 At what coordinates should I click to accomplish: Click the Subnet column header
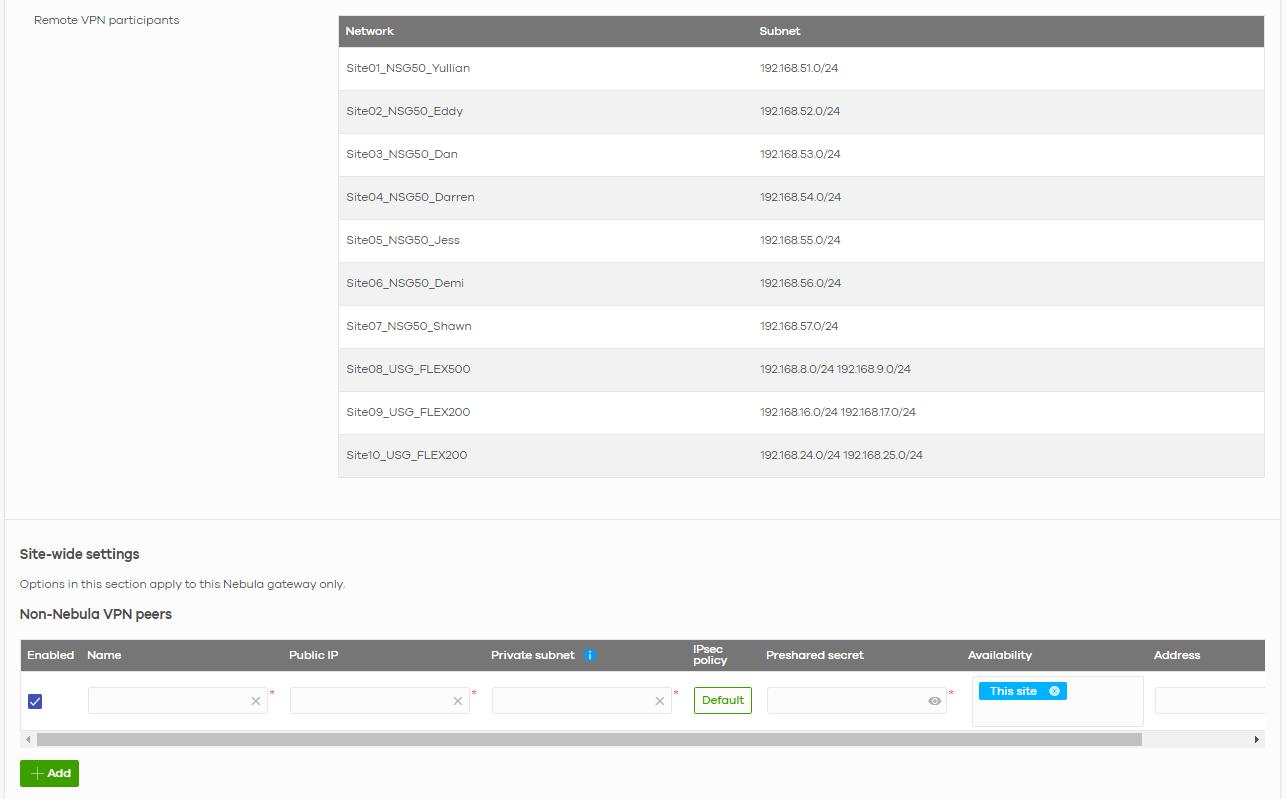(780, 31)
